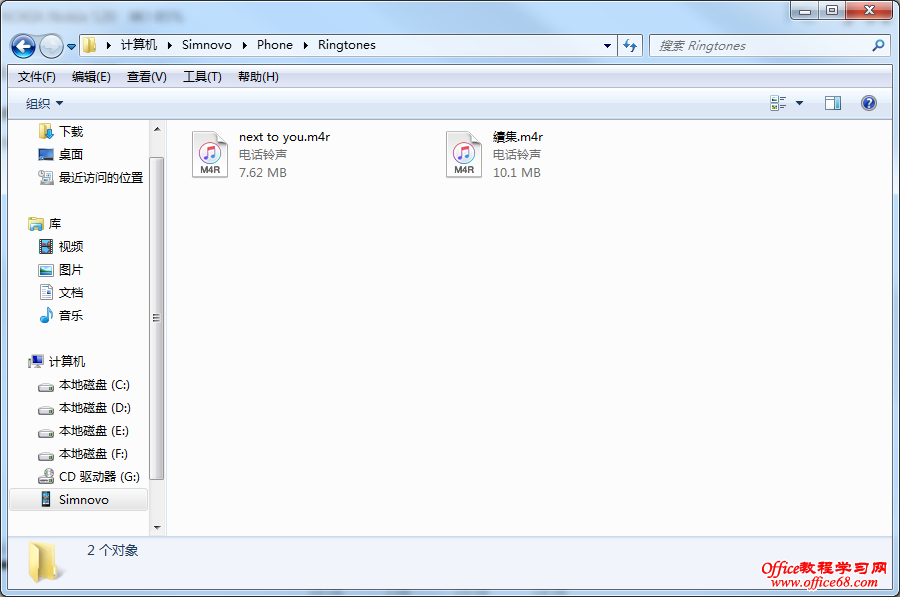Select the 續集.m4r file icon
Image resolution: width=900 pixels, height=597 pixels.
(x=464, y=154)
